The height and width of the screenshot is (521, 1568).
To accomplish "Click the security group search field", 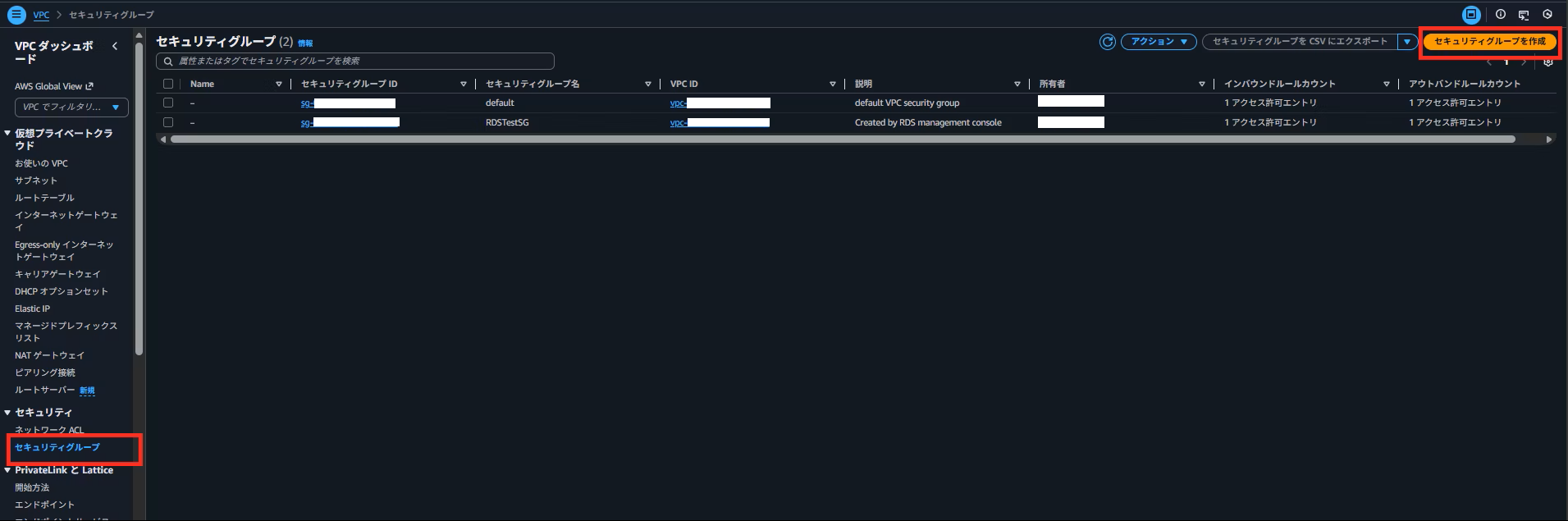I will click(x=355, y=61).
